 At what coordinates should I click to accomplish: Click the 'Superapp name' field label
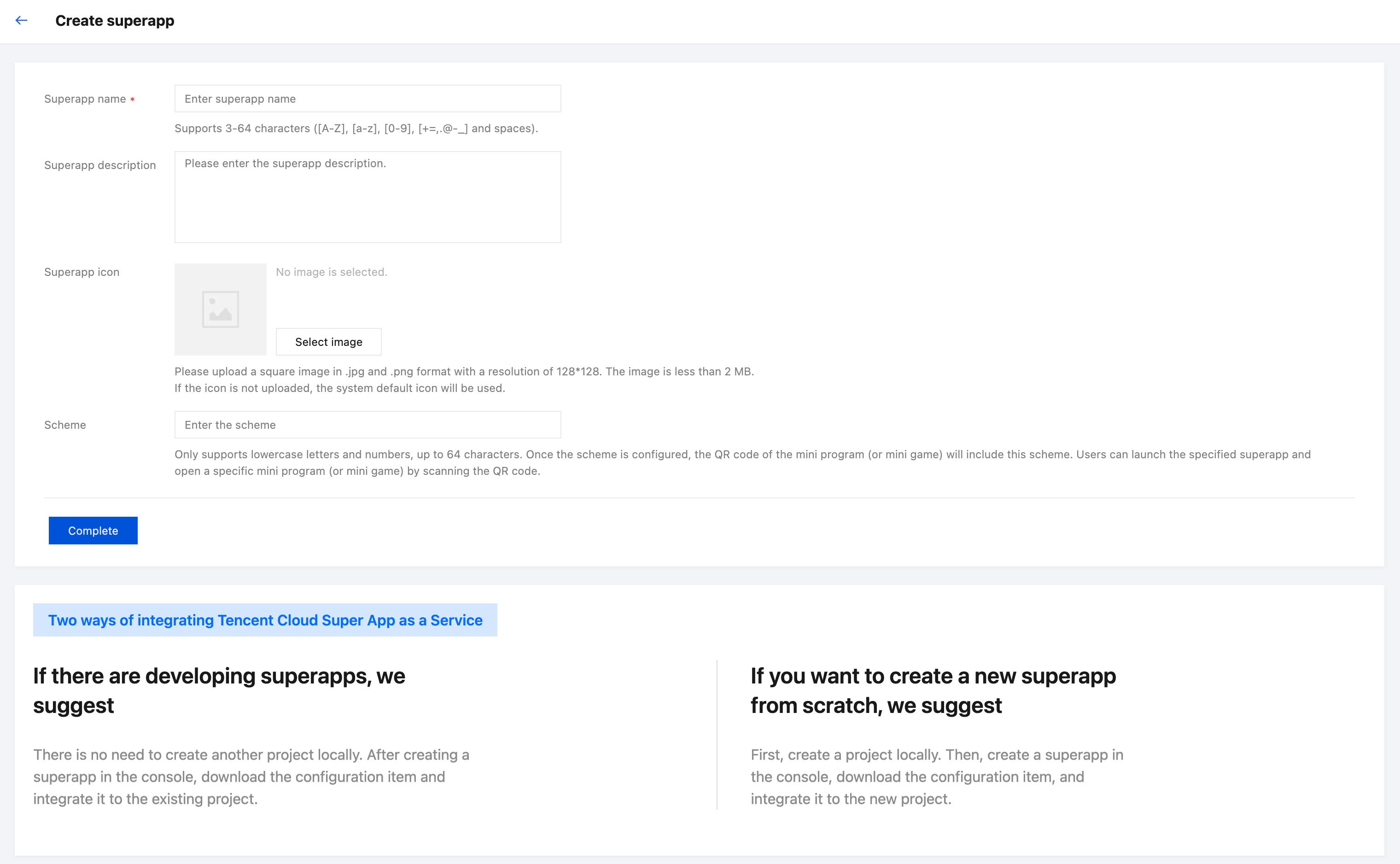(x=85, y=99)
